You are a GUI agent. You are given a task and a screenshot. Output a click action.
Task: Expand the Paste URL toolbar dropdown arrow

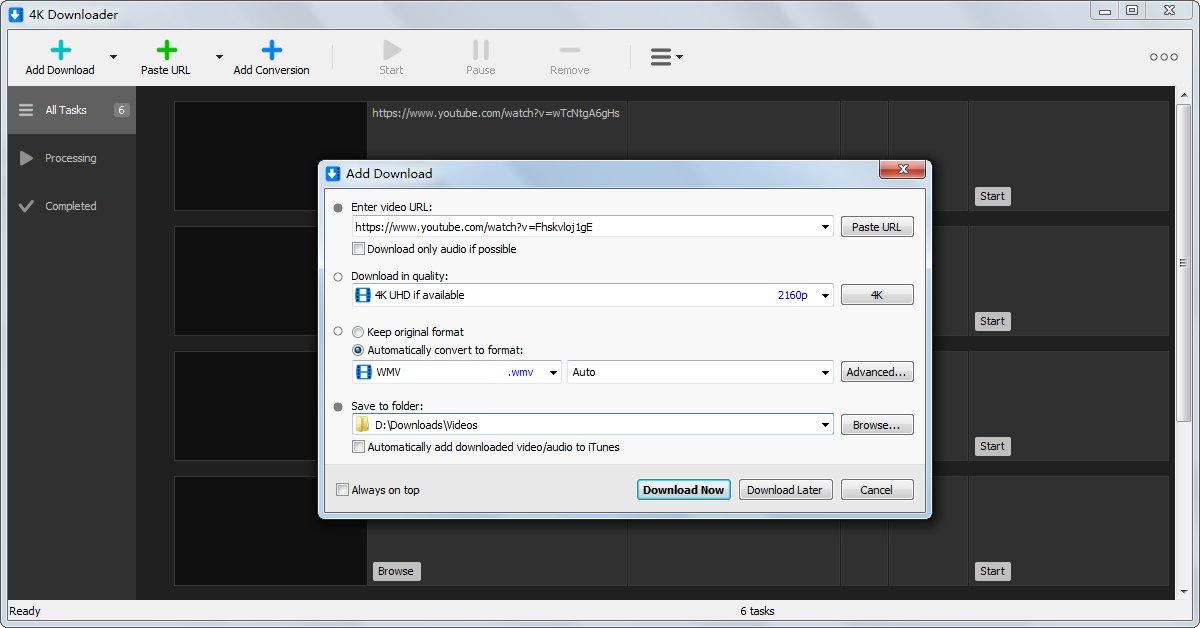(219, 57)
